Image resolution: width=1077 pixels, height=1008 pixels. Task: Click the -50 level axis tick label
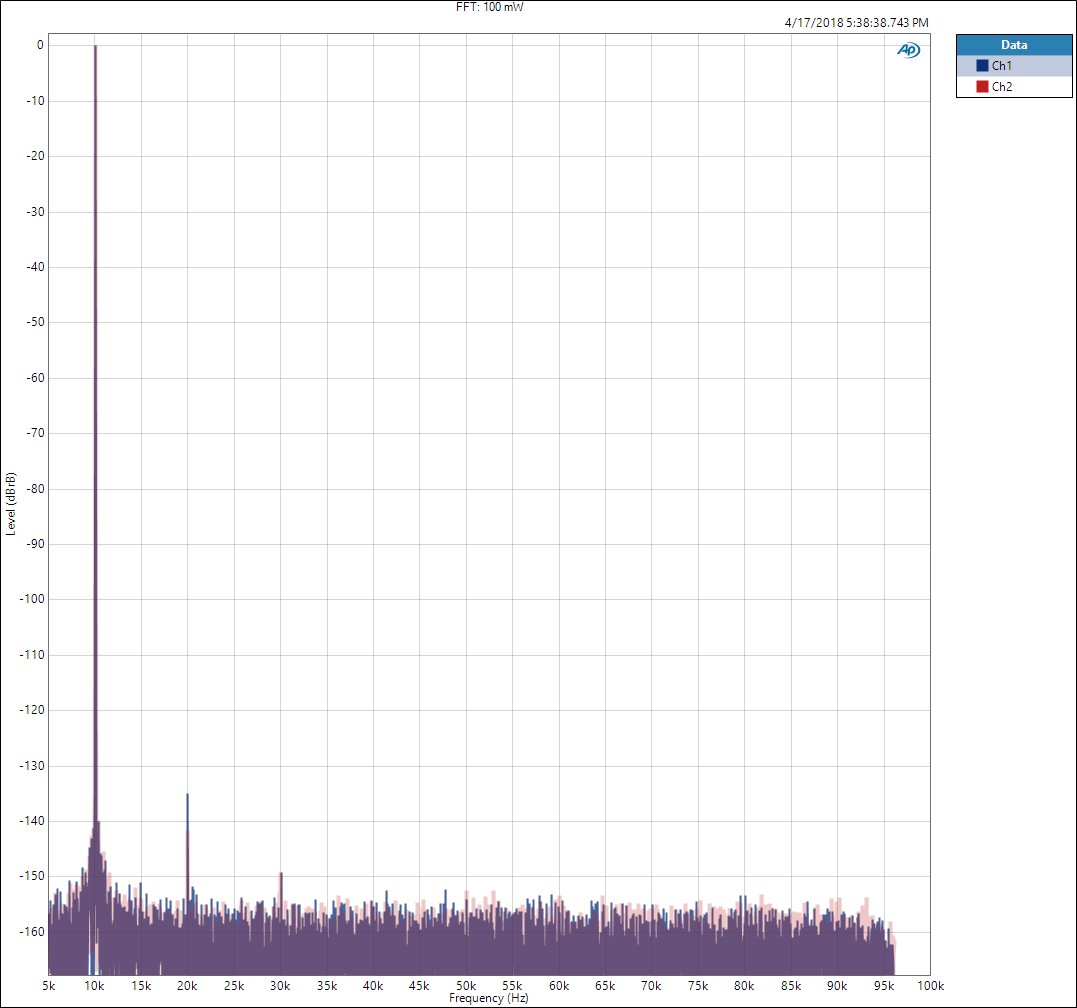click(34, 322)
